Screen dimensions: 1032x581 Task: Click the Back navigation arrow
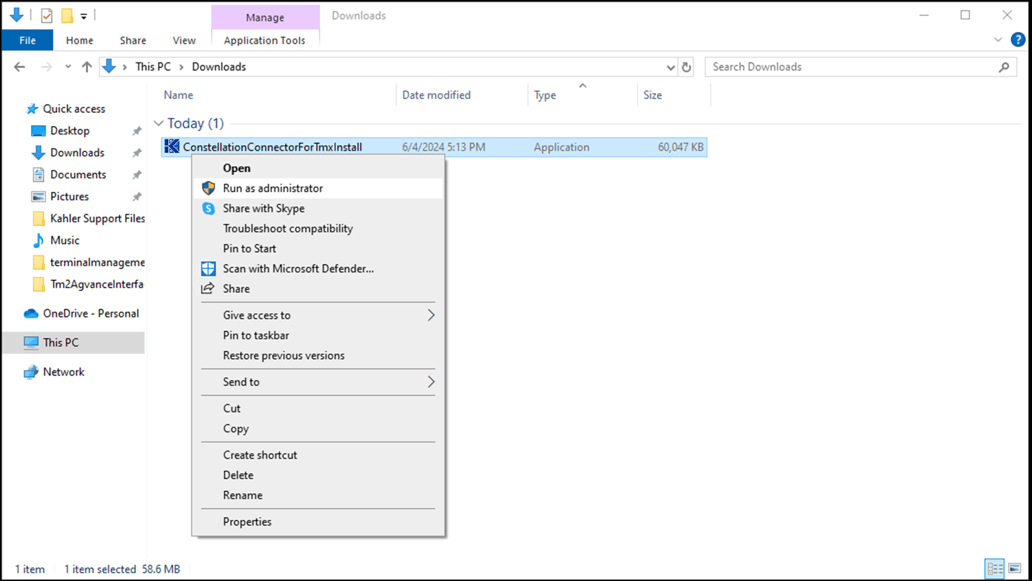pos(20,67)
